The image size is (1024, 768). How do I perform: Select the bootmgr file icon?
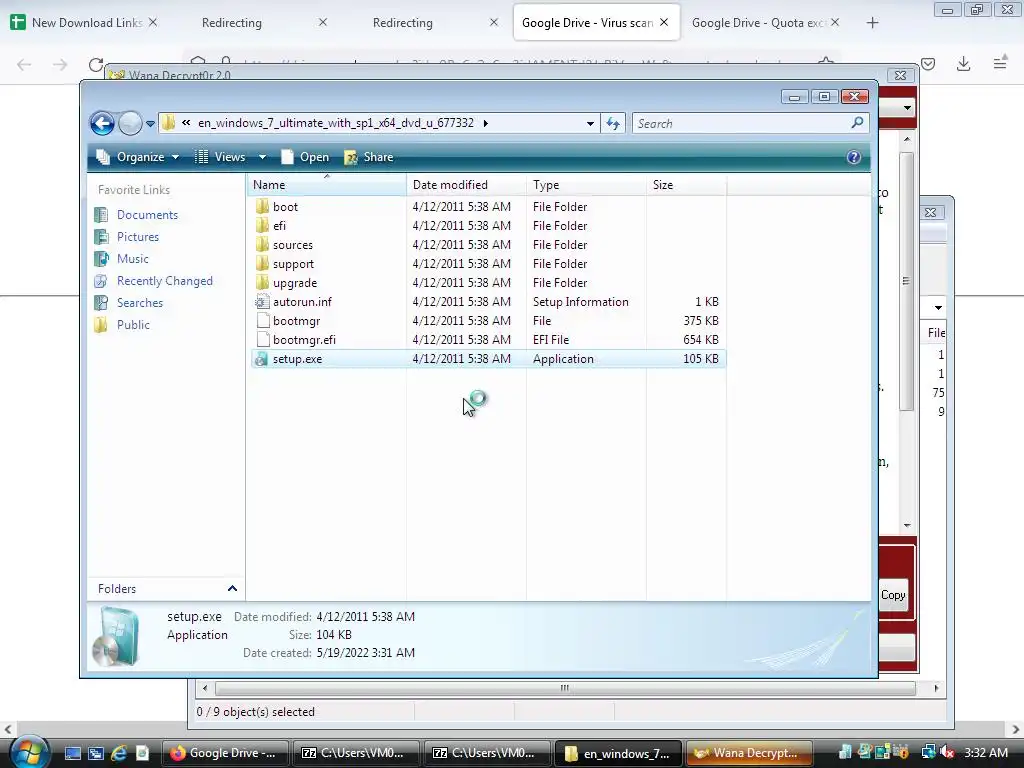coord(263,321)
